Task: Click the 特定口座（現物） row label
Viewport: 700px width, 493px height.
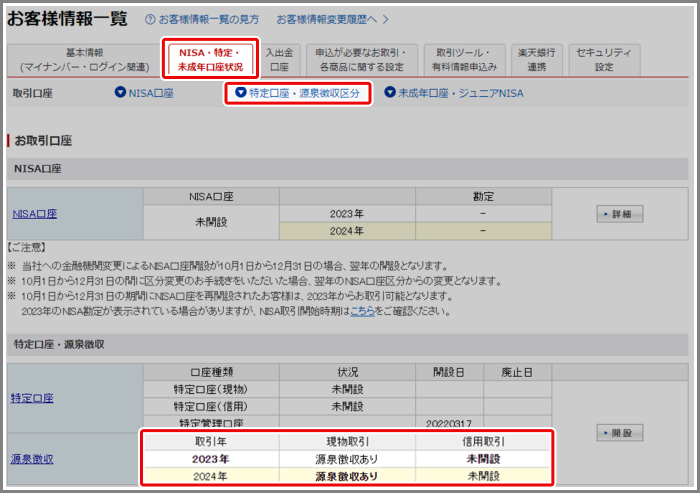Action: 211,389
